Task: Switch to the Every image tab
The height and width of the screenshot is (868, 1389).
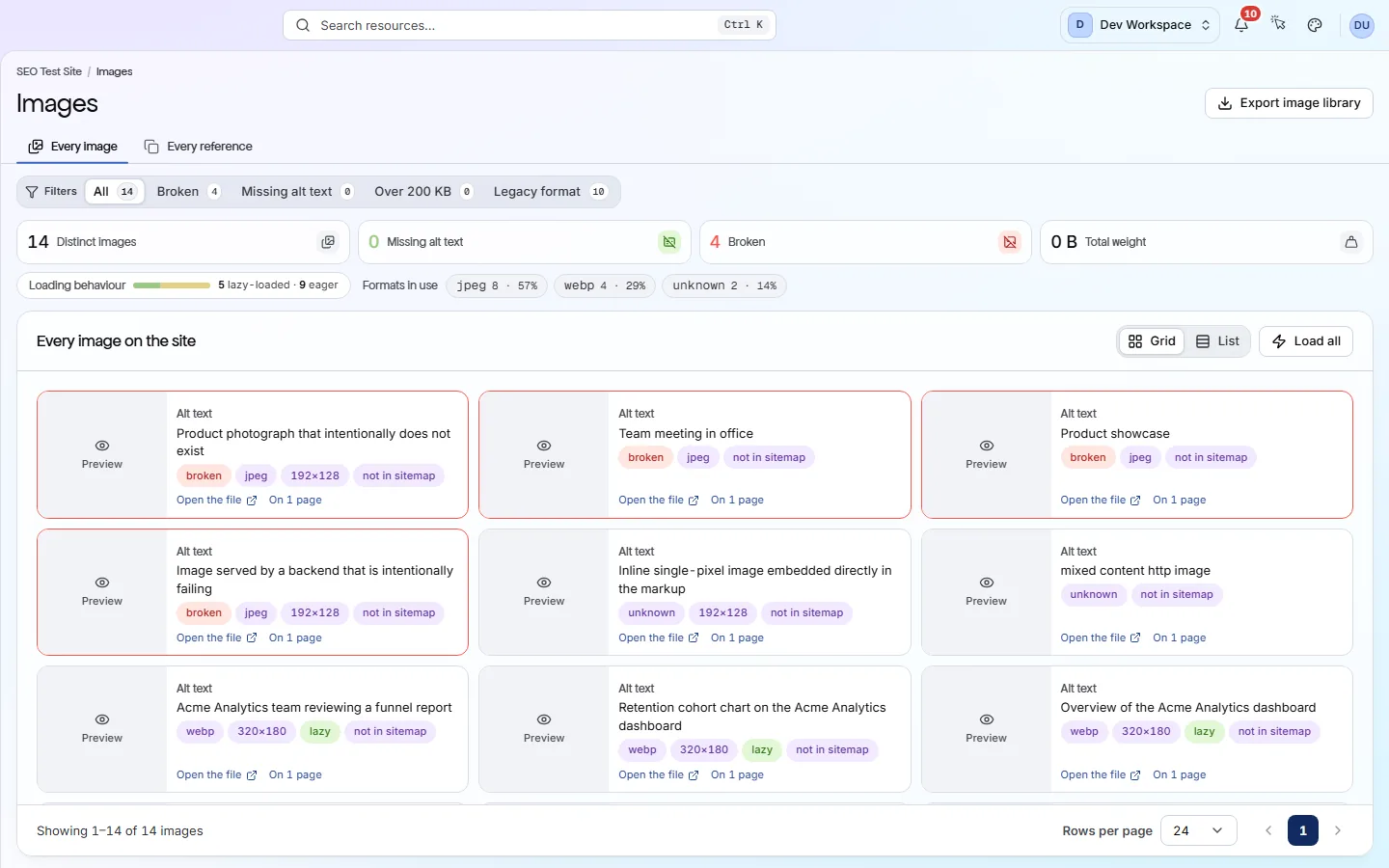Action: pyautogui.click(x=73, y=147)
